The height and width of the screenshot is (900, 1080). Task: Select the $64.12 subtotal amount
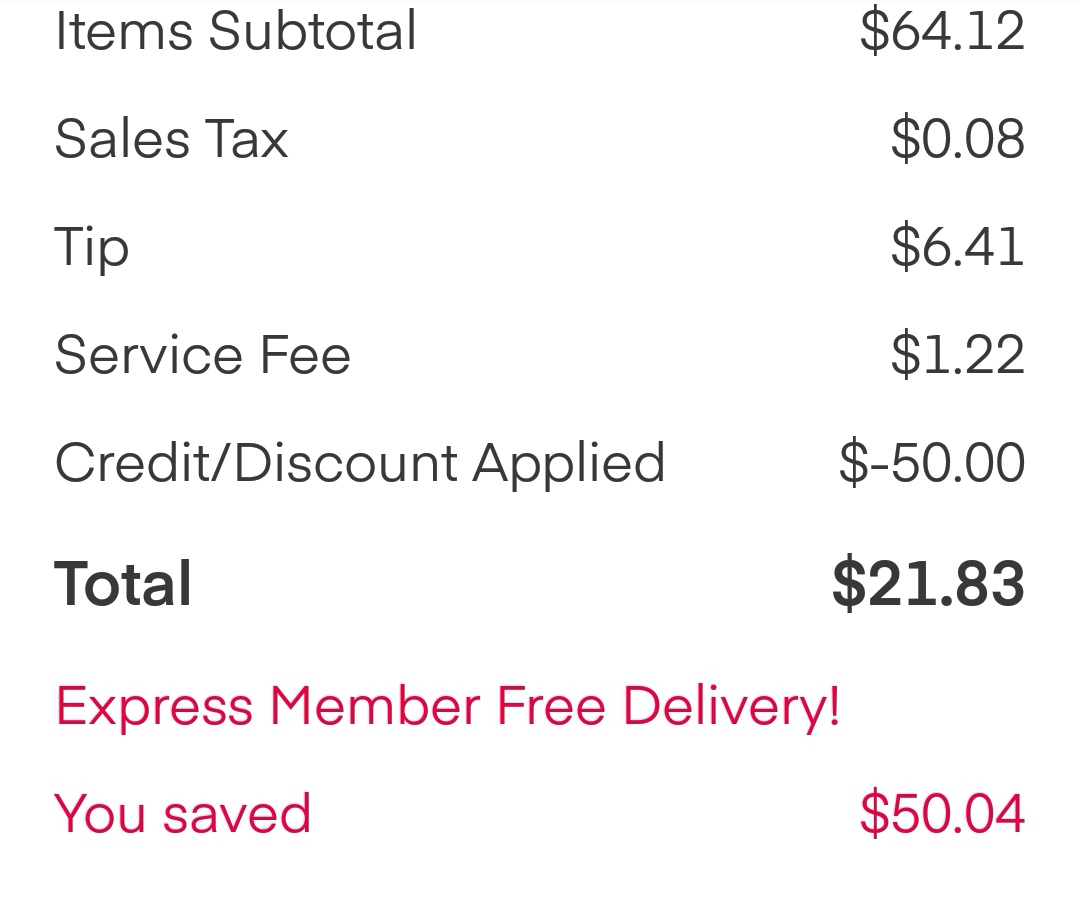pyautogui.click(x=942, y=31)
